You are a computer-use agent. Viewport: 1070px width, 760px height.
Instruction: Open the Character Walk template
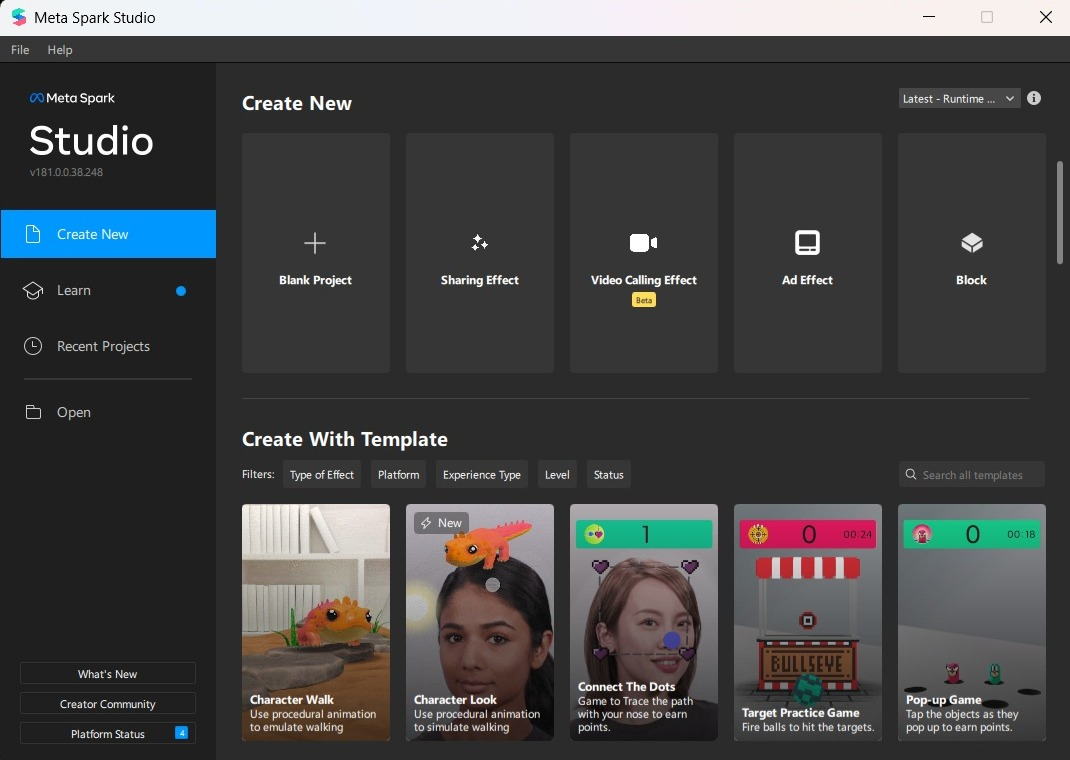pyautogui.click(x=316, y=622)
